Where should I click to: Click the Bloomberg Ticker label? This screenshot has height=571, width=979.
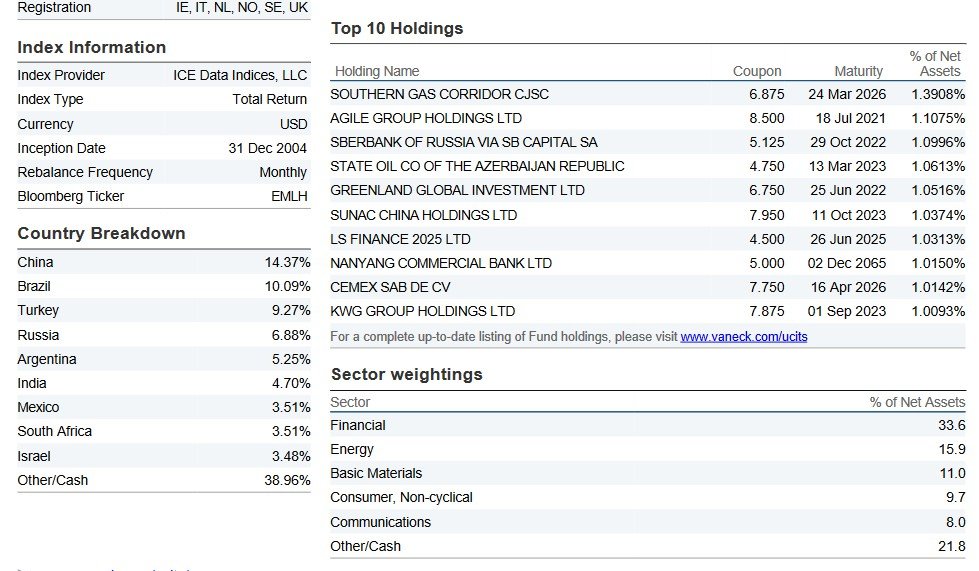coord(71,196)
